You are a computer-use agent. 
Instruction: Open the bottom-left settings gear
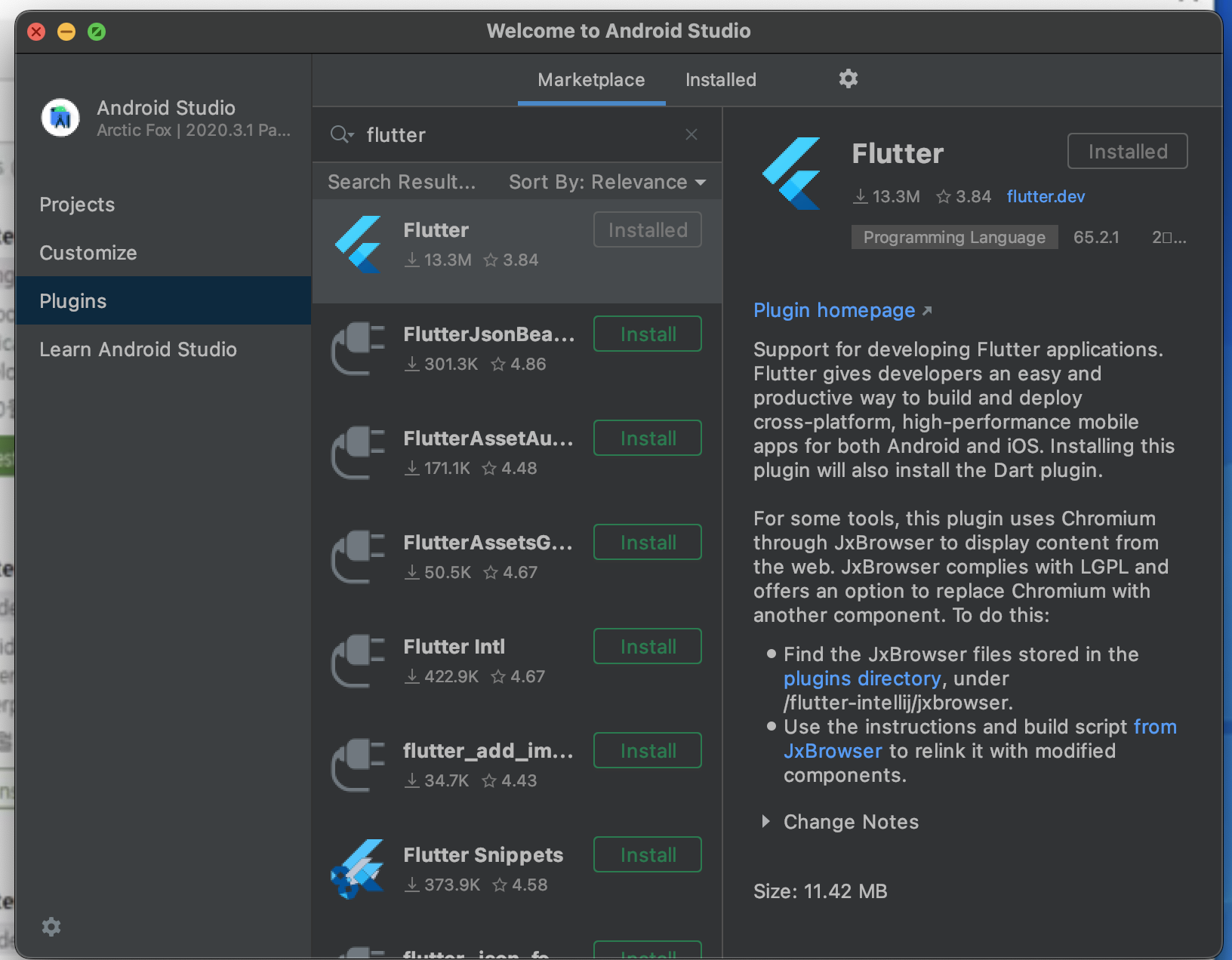[x=51, y=927]
